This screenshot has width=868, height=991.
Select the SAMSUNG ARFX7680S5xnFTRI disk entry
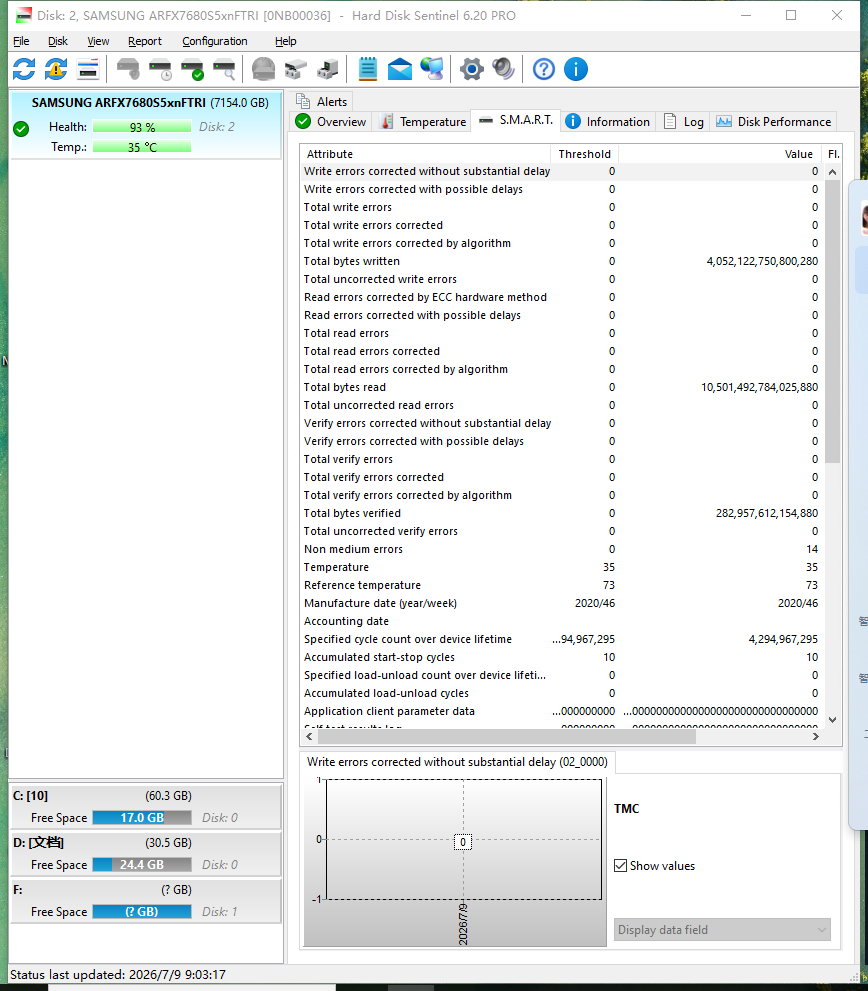146,125
